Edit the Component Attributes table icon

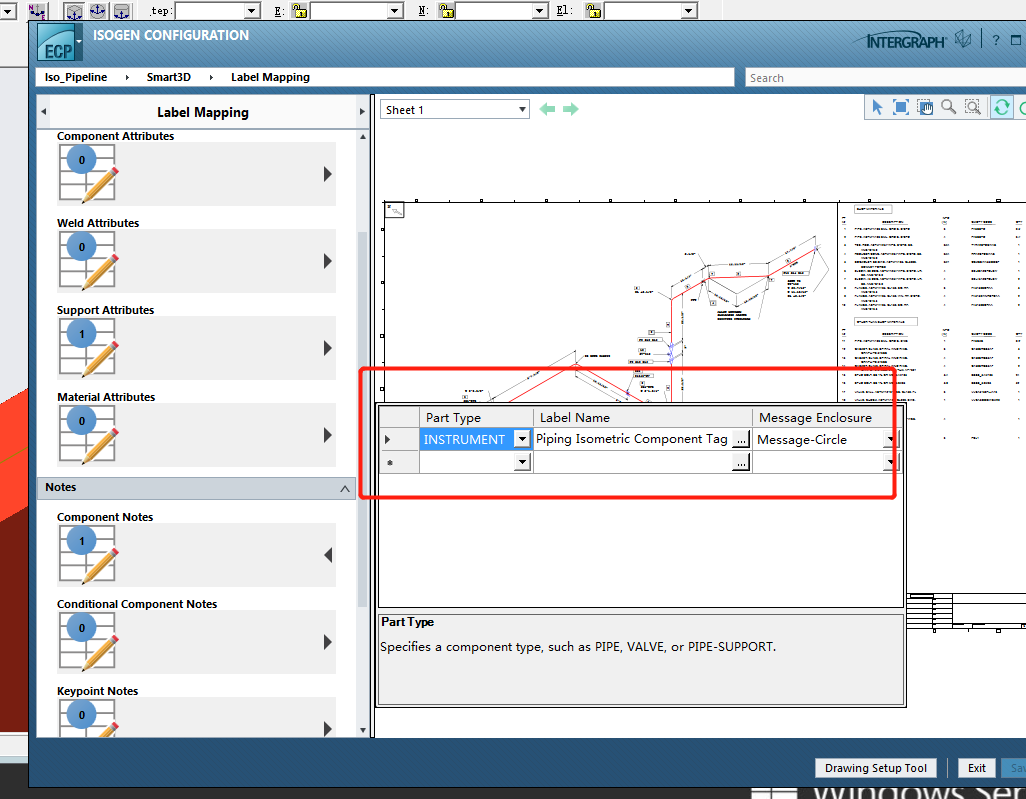coord(88,173)
